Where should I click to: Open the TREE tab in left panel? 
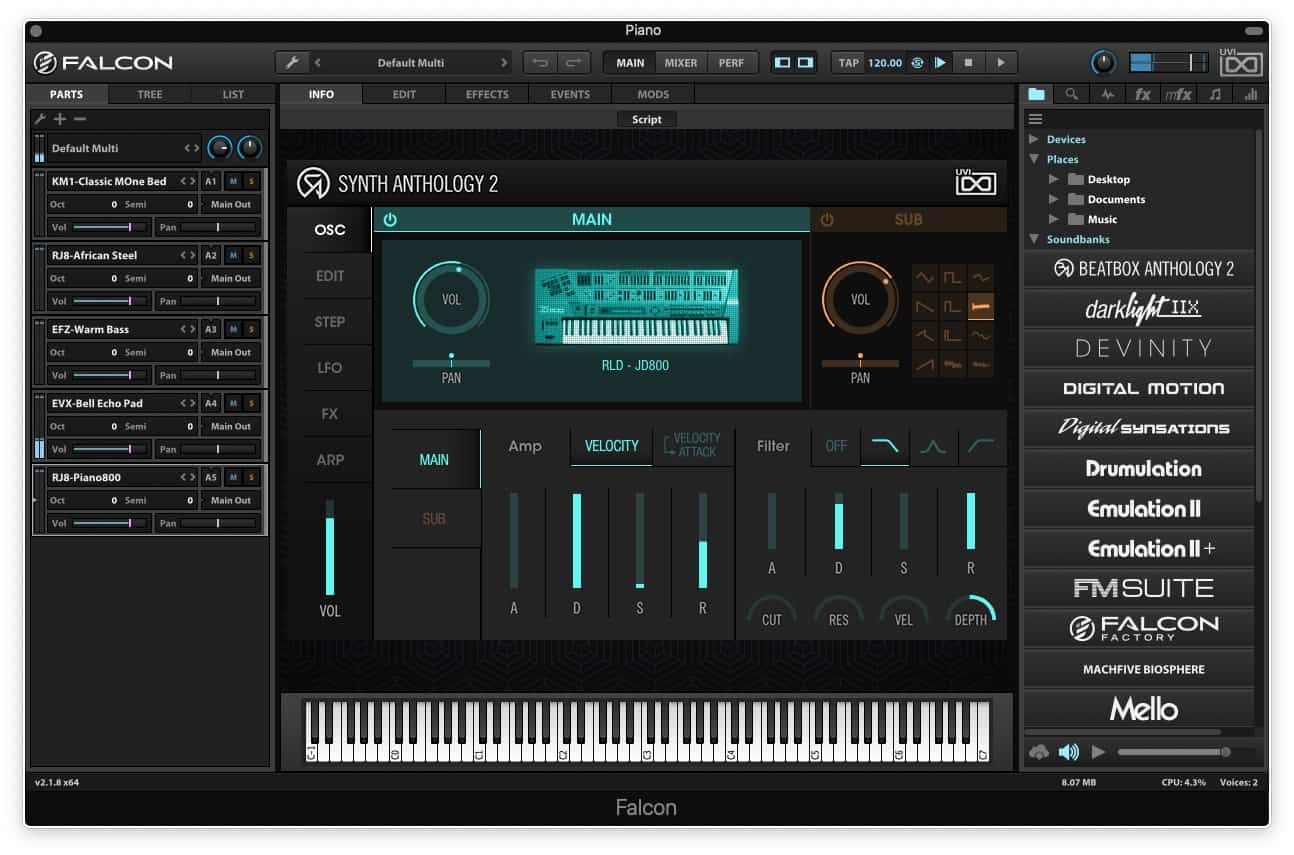click(x=150, y=94)
